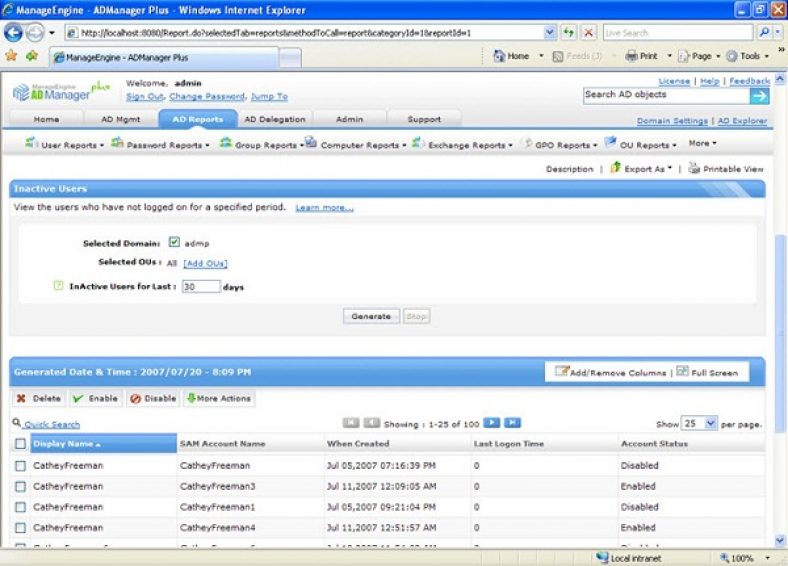Open the Group Reports dropdown

click(x=261, y=145)
